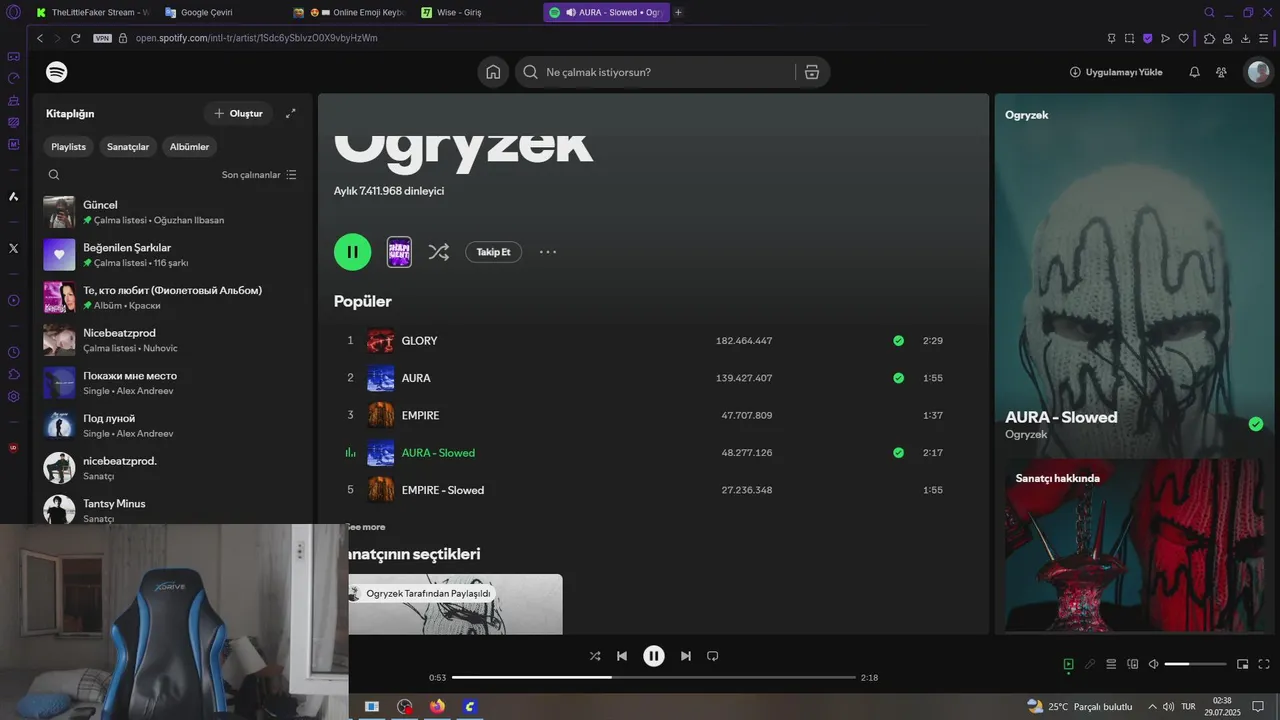Screen dimensions: 1280x720
Task: Toggle saved checkmark for GLORY
Action: tap(898, 341)
